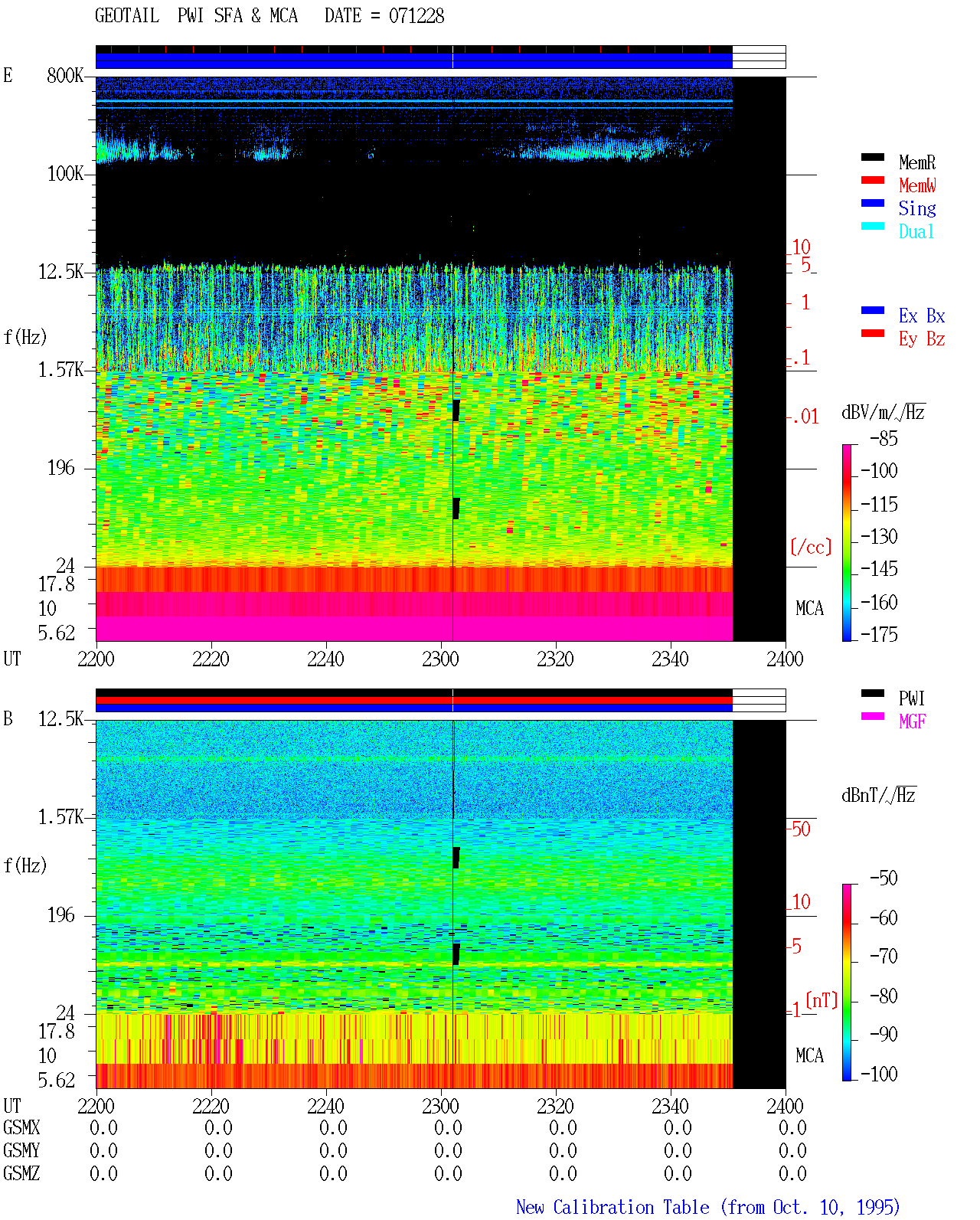Click the MGF legend label
980x1220 pixels.
coord(913,721)
